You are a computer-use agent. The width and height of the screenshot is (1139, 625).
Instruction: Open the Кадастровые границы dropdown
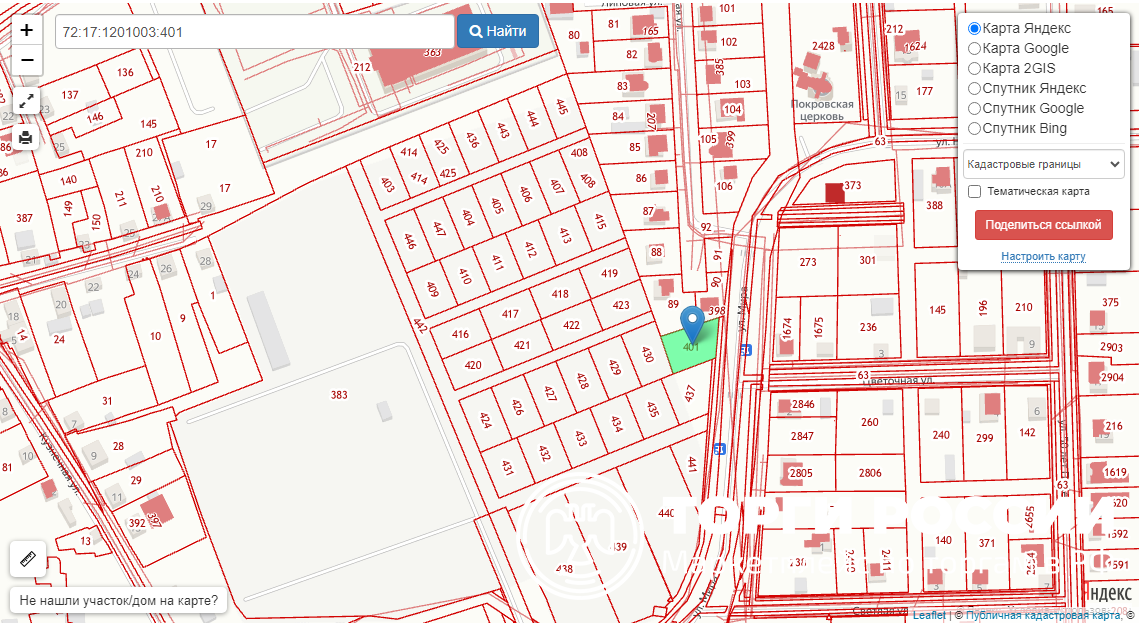click(1043, 164)
